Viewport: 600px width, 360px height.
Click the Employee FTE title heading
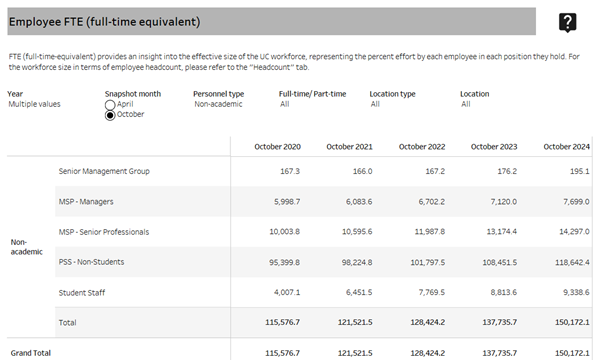pos(104,22)
